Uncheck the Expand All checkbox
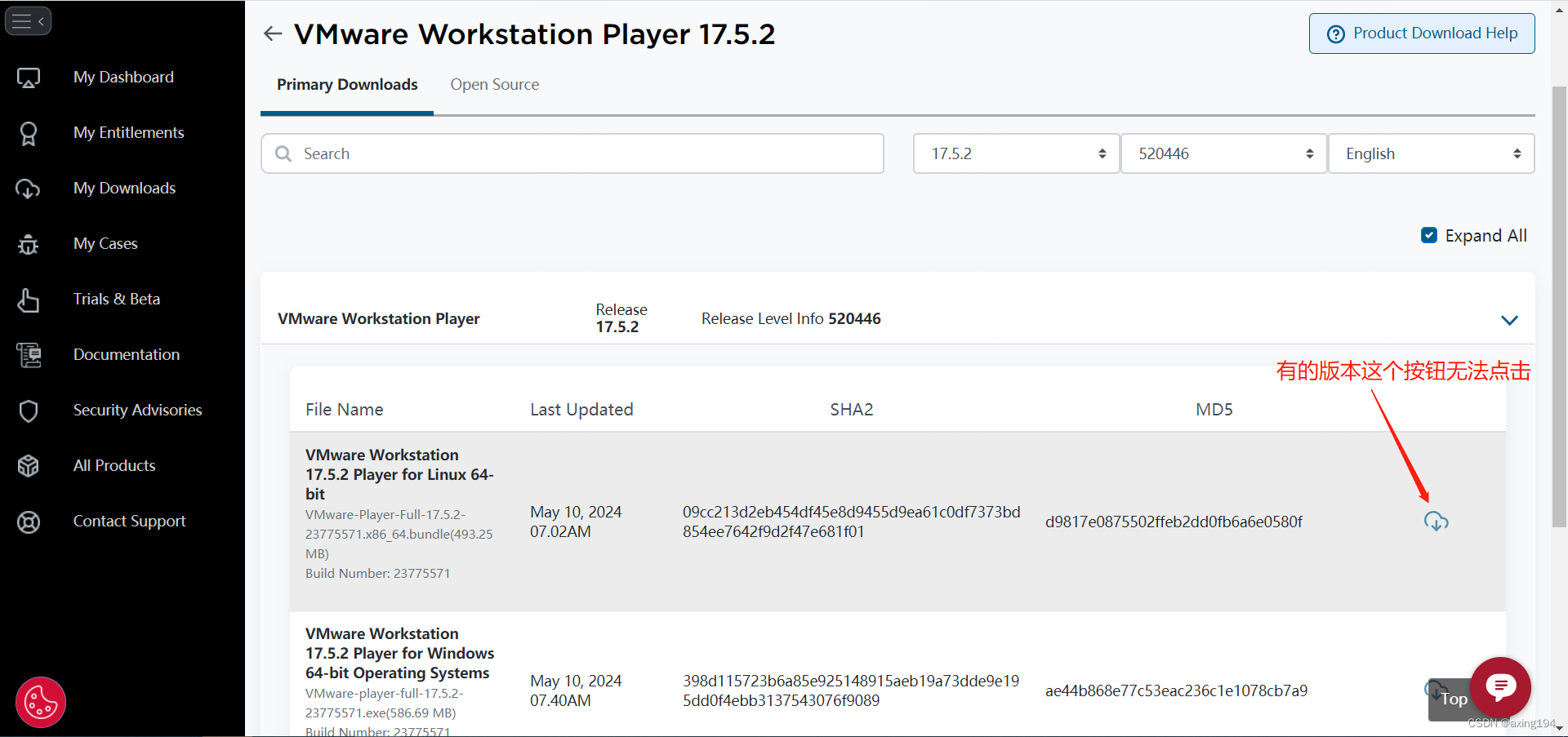The height and width of the screenshot is (737, 1568). click(x=1429, y=235)
